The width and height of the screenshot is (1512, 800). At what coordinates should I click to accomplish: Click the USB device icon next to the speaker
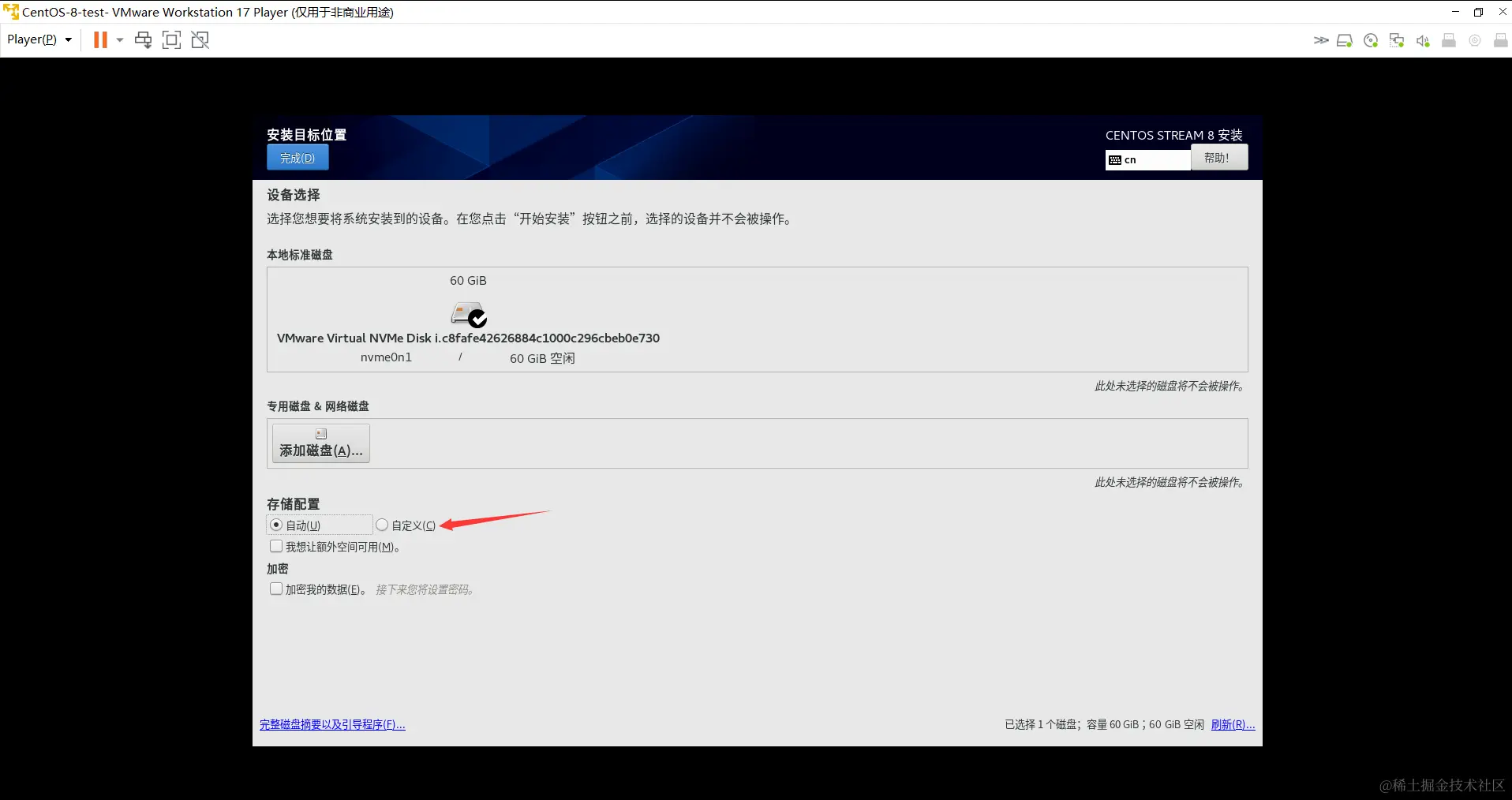[x=1449, y=40]
